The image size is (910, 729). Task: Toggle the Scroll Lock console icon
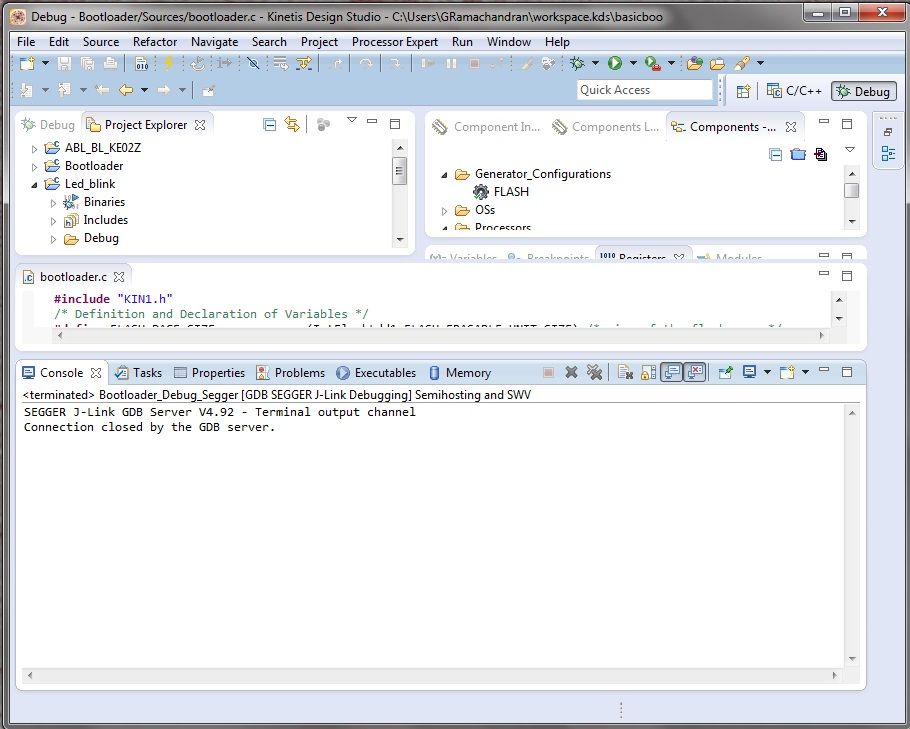pos(648,373)
